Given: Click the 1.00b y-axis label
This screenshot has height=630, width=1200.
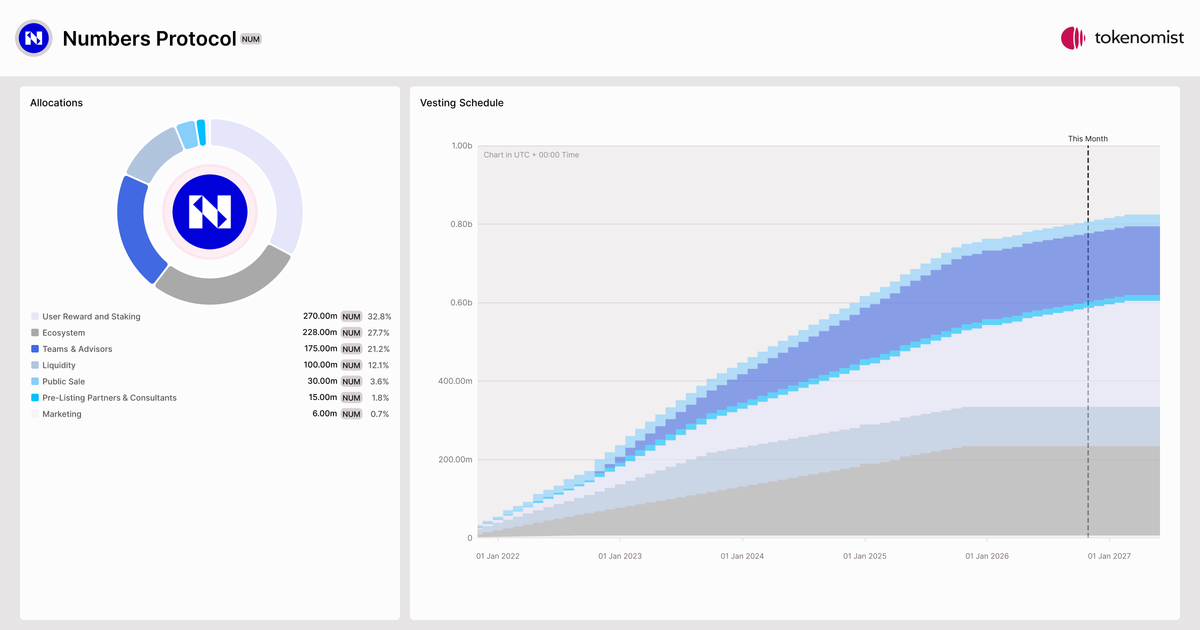Looking at the screenshot, I should coord(462,146).
